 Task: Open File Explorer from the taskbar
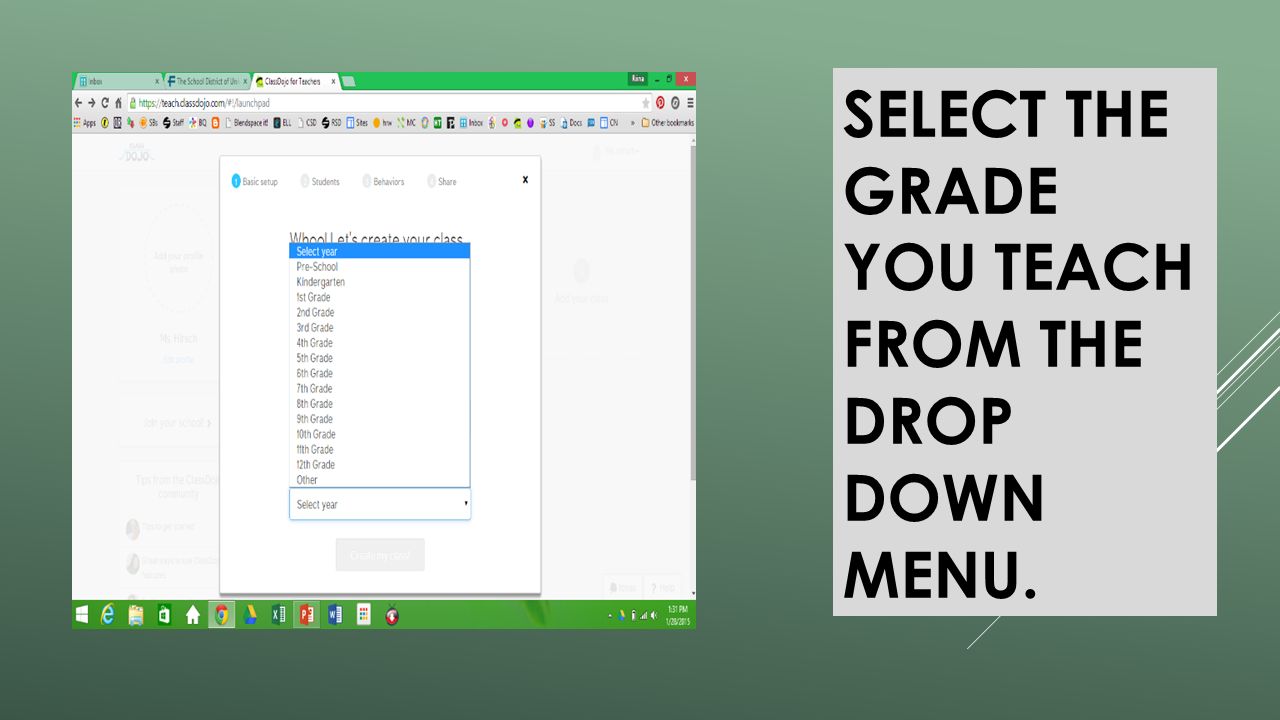[136, 615]
